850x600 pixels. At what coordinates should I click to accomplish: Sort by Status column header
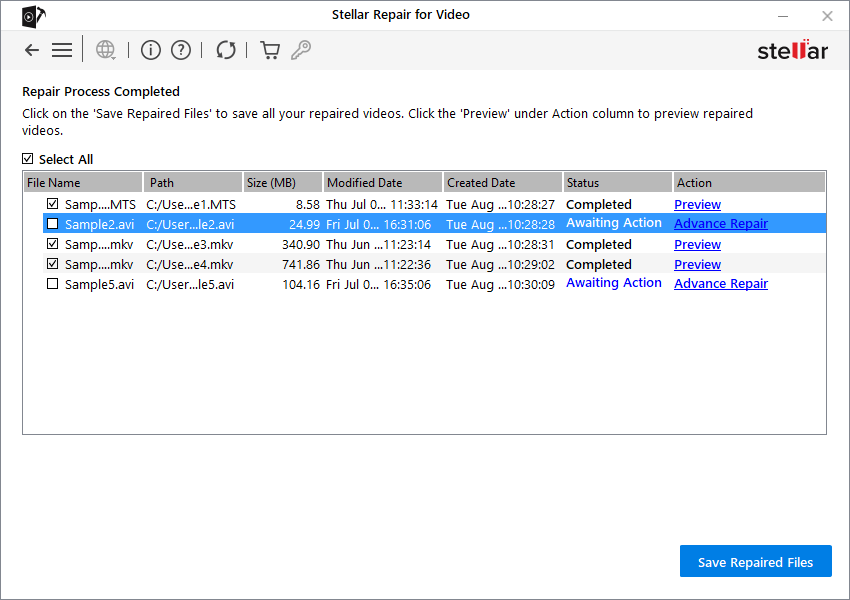(617, 183)
